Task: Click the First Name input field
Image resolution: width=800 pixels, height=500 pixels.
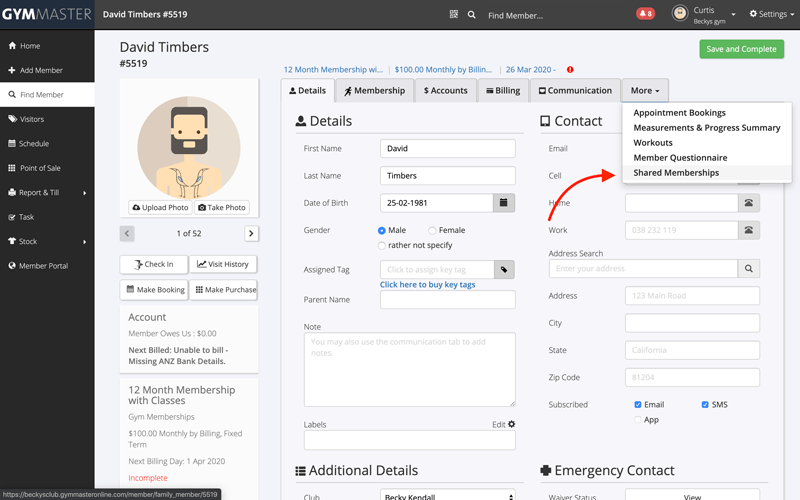Action: coord(447,148)
